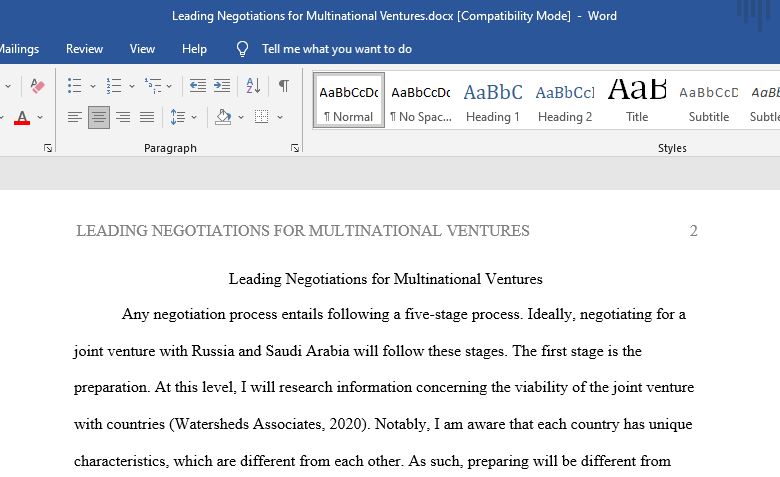The image size is (780, 477).
Task: Click the word 'five-stage' in the paragraph
Action: (x=436, y=314)
